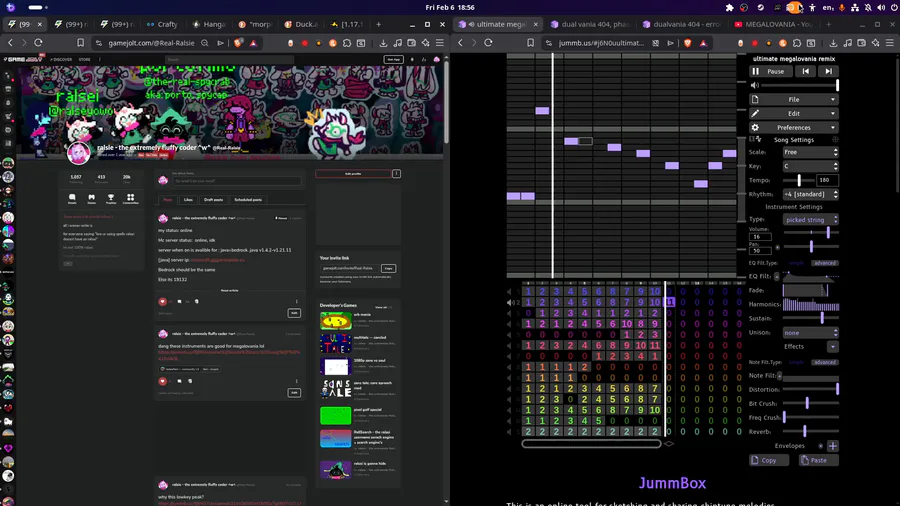Switch to the Crafty browser tab
The image size is (900, 506).
(x=162, y=25)
